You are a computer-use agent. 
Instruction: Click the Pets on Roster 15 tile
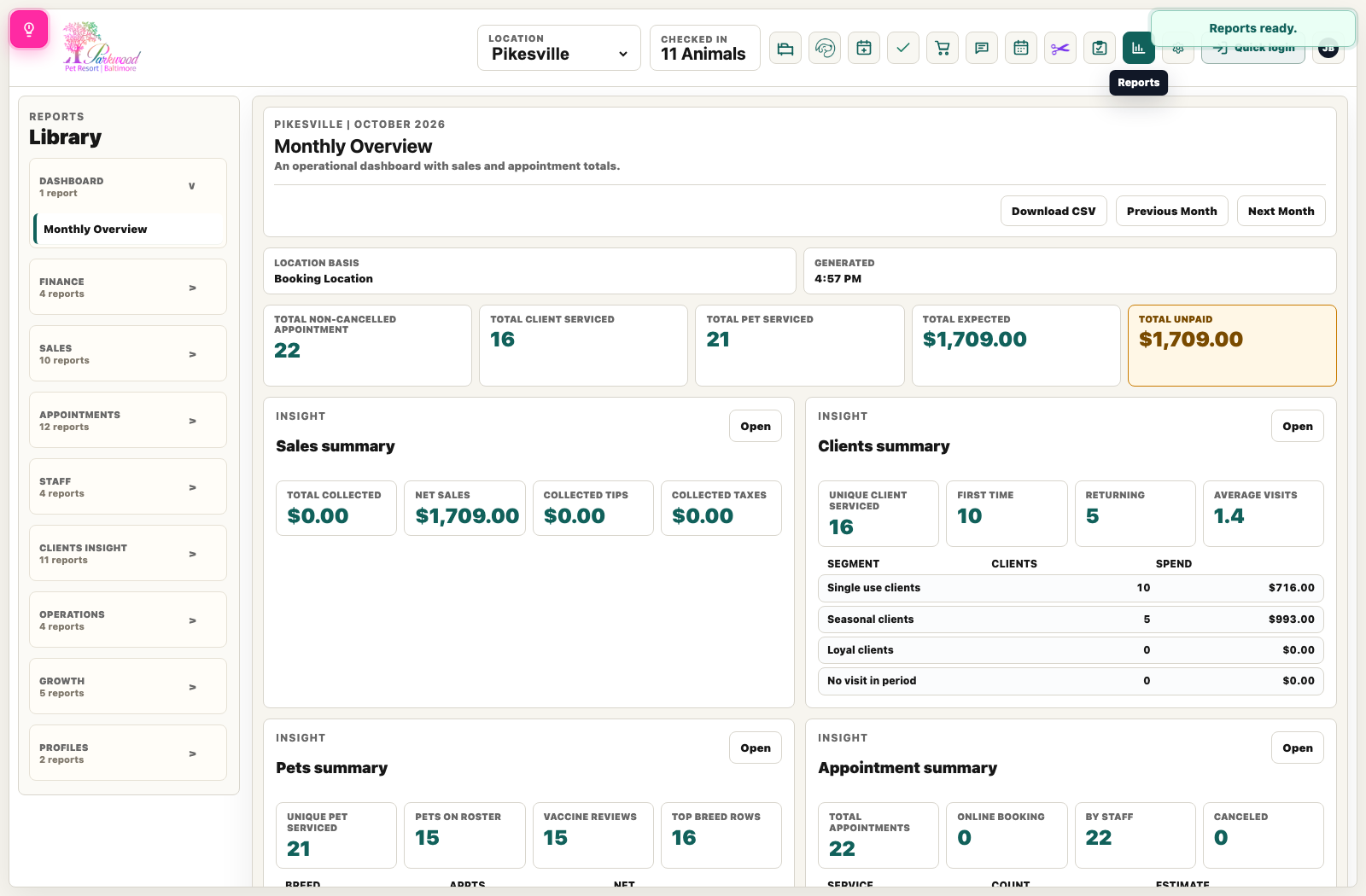coord(464,835)
